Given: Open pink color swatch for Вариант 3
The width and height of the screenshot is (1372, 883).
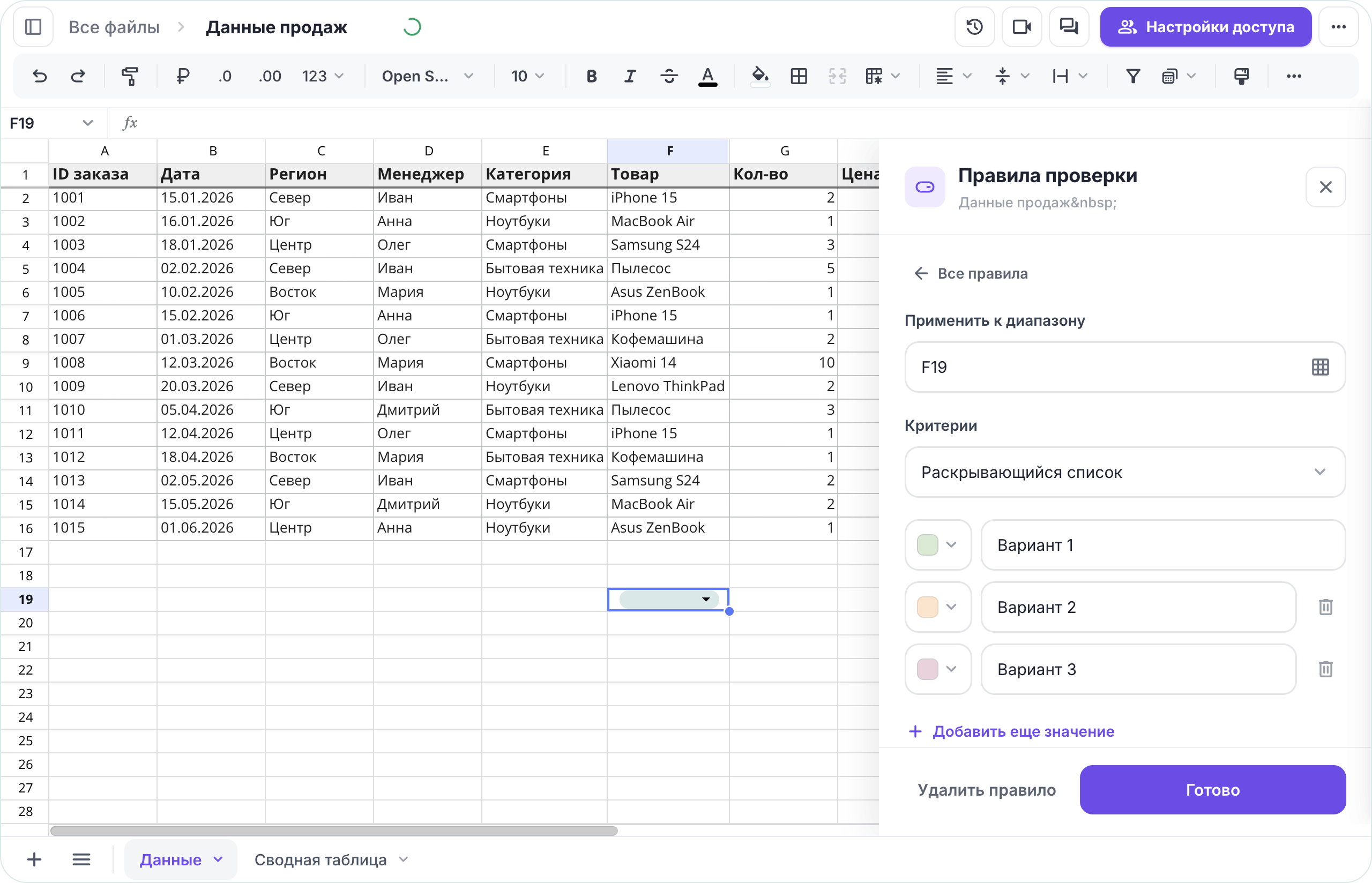Looking at the screenshot, I should pyautogui.click(x=938, y=669).
